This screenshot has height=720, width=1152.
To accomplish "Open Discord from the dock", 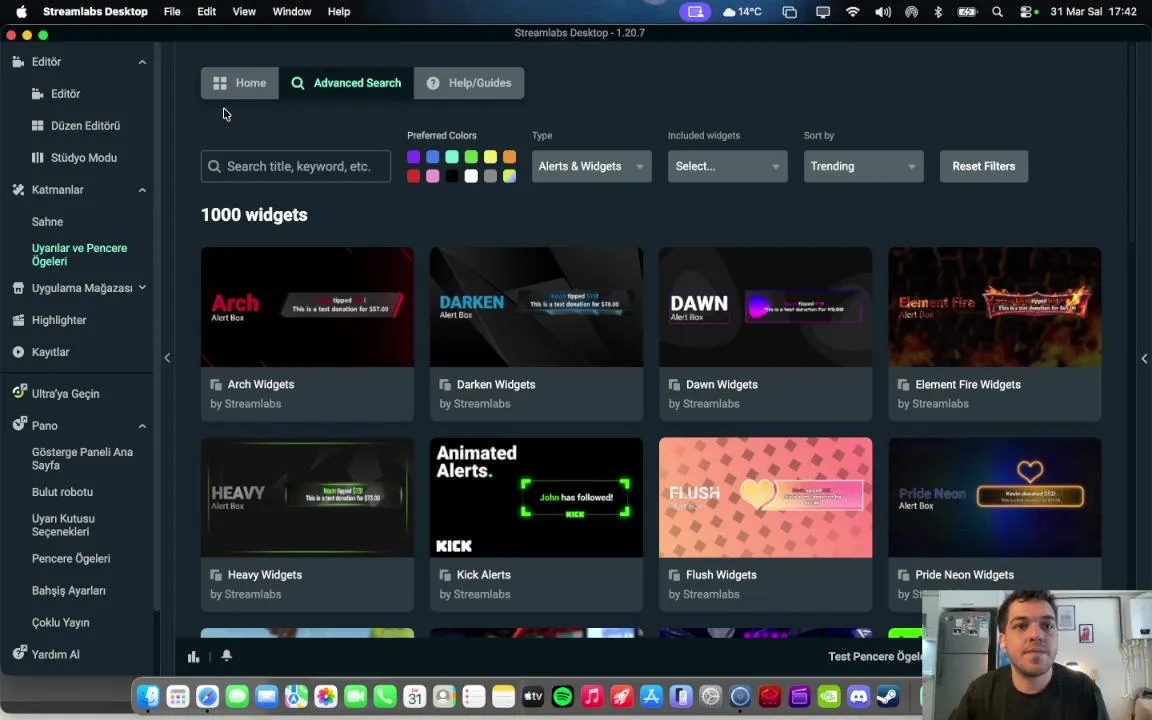I will point(858,696).
